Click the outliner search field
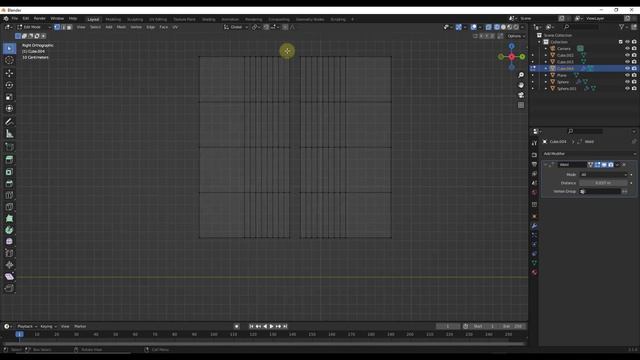 coord(582,27)
